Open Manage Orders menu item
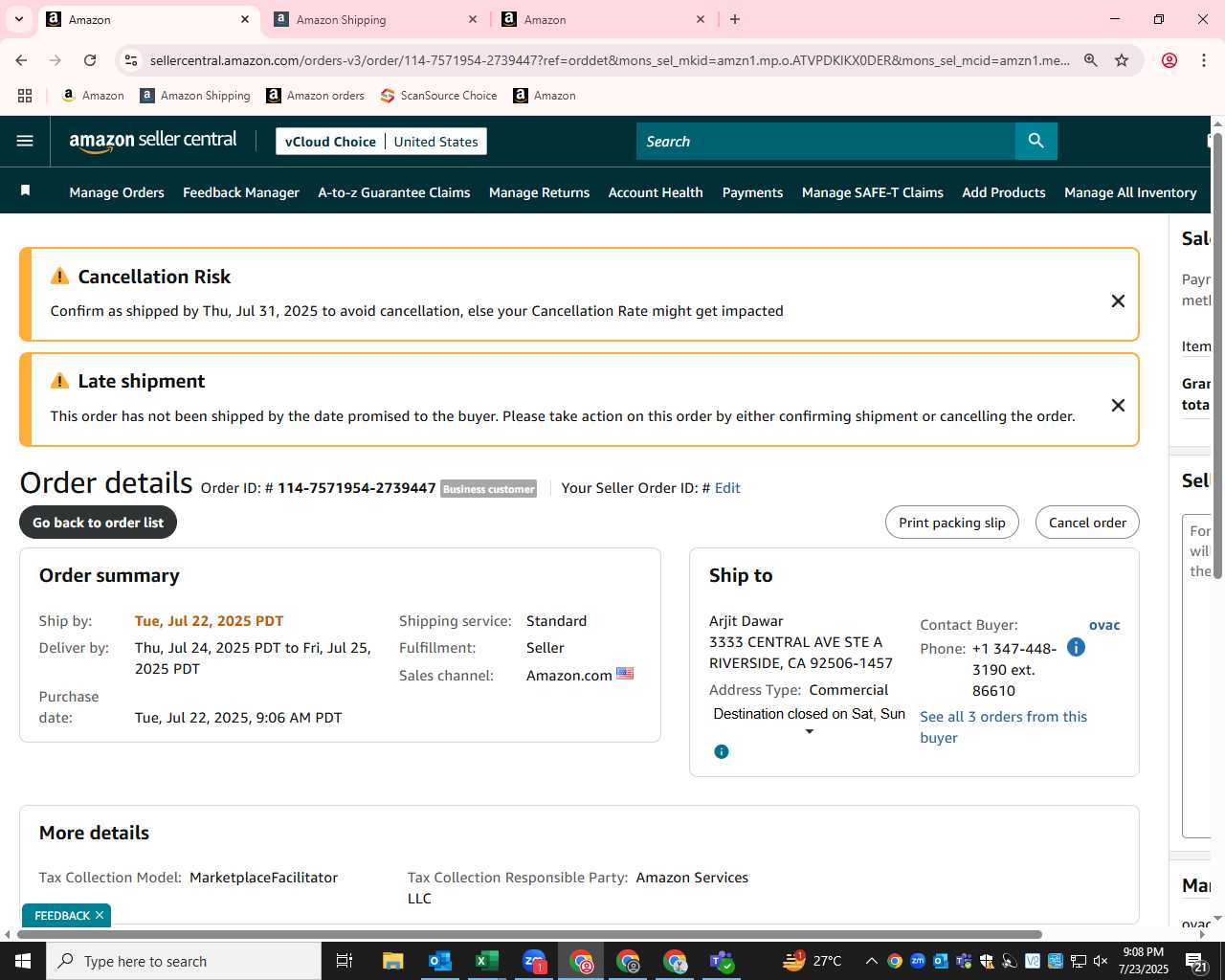1225x980 pixels. point(117,192)
